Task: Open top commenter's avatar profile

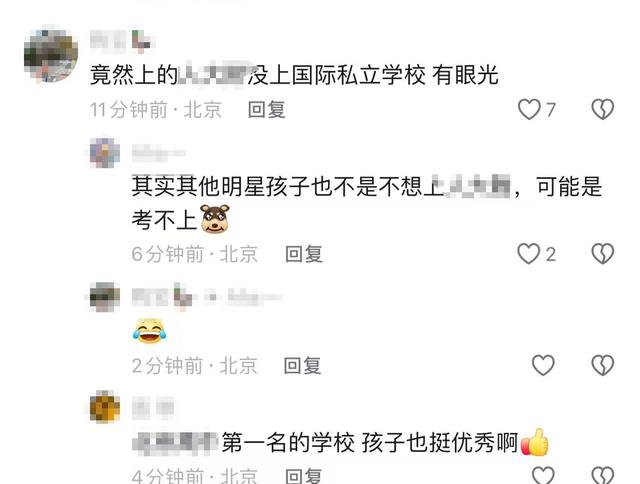Action: click(51, 55)
